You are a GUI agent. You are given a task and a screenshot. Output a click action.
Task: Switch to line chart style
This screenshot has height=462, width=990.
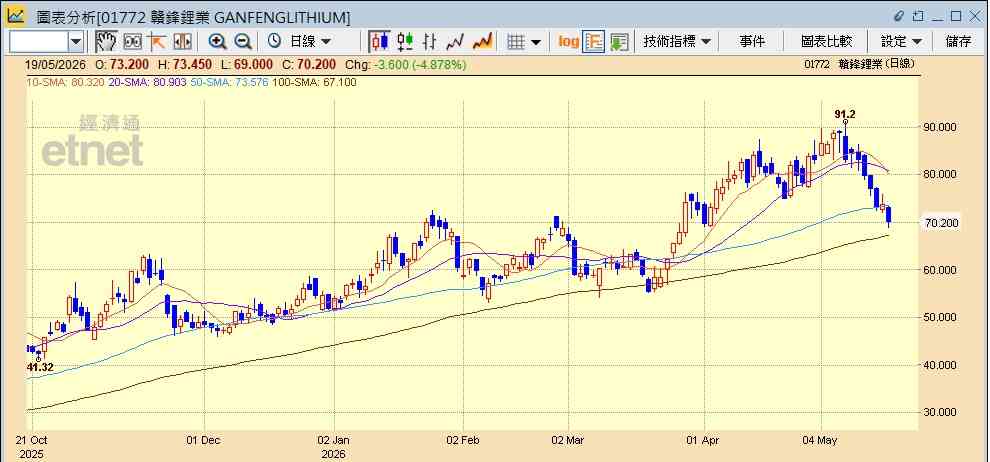(x=455, y=42)
